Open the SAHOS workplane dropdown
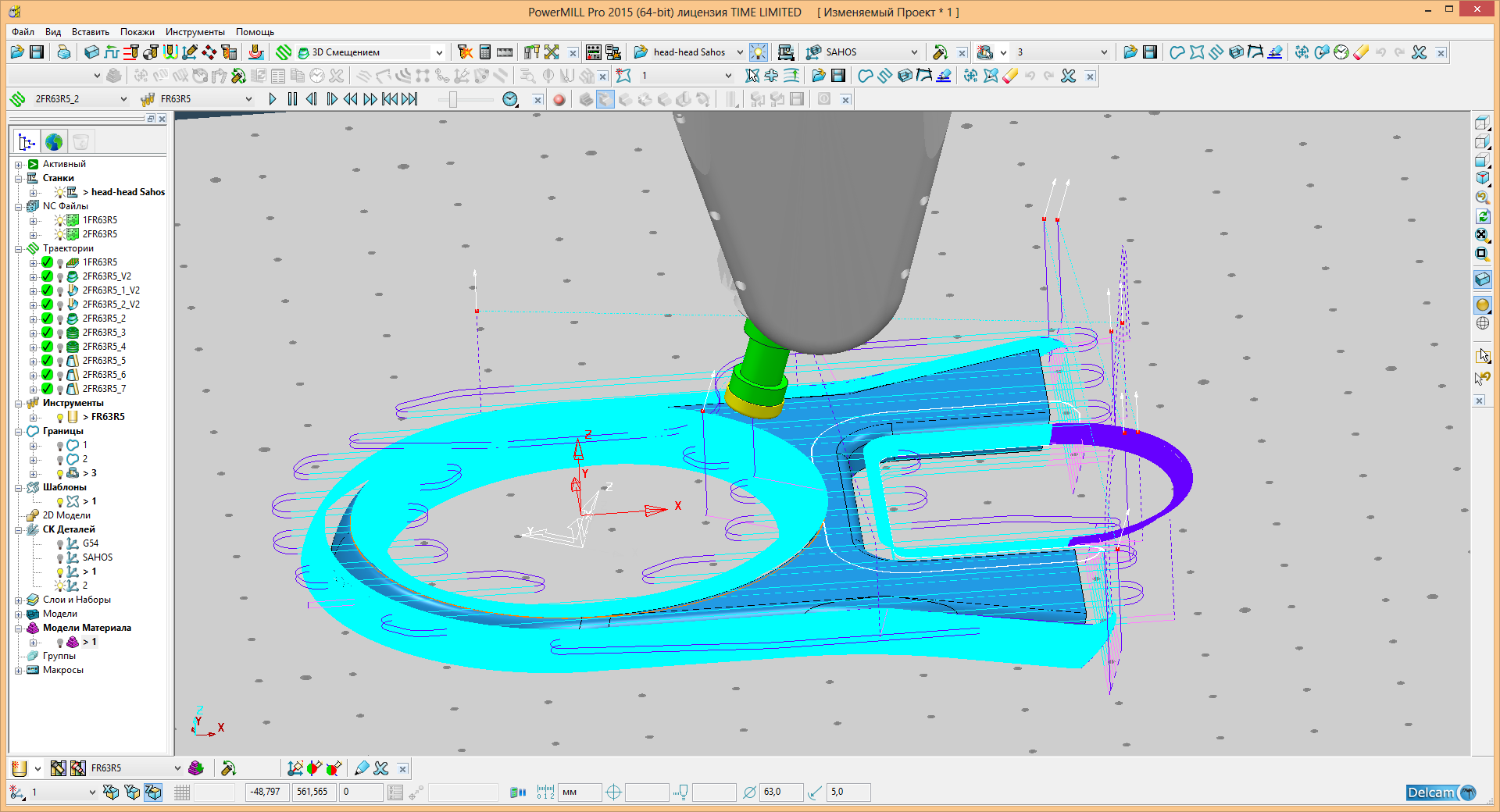 914,52
